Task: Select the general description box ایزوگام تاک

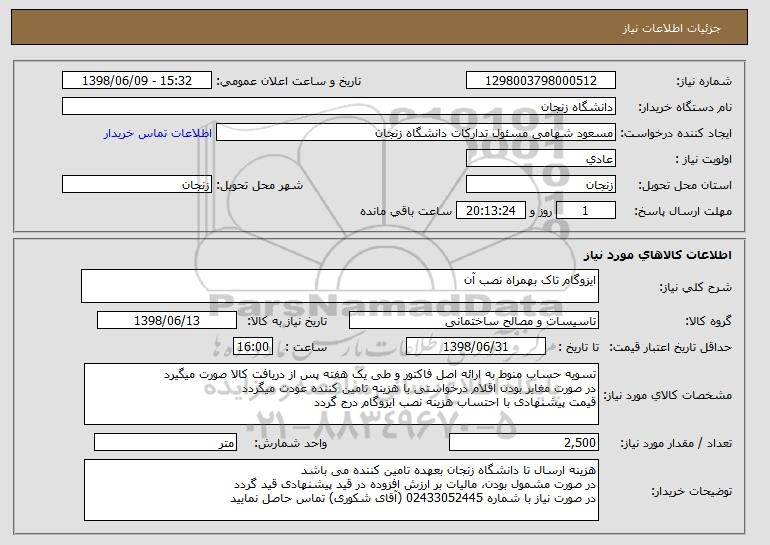Action: click(340, 286)
